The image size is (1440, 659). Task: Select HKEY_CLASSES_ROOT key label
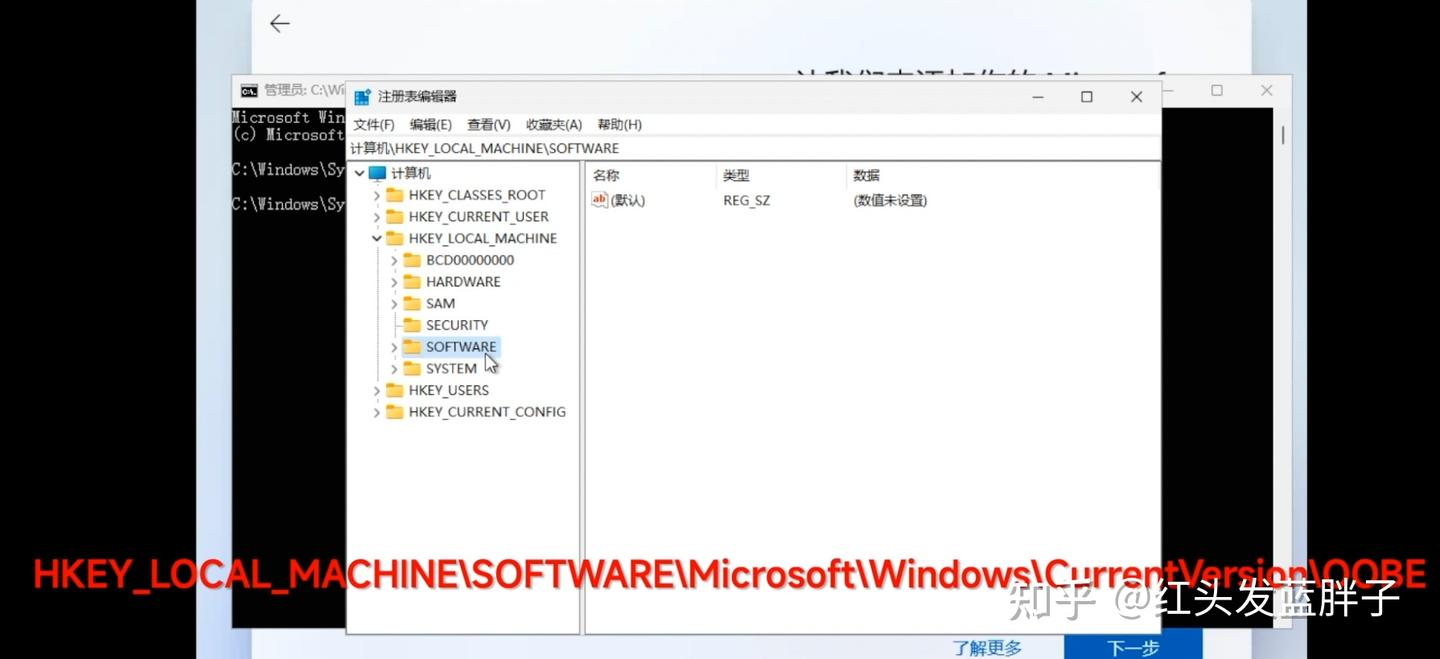(x=477, y=195)
